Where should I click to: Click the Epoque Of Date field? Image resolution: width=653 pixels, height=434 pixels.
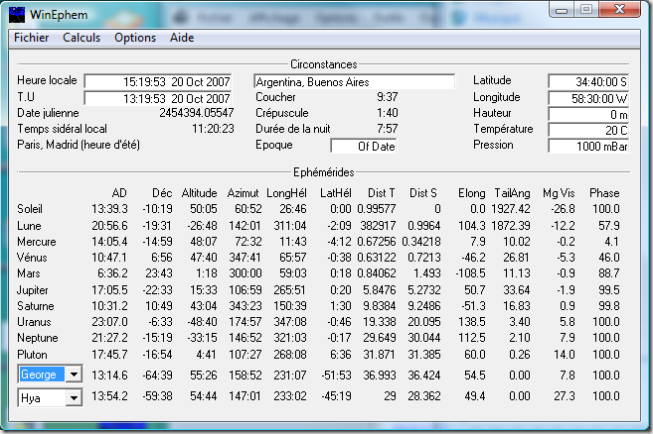[364, 146]
